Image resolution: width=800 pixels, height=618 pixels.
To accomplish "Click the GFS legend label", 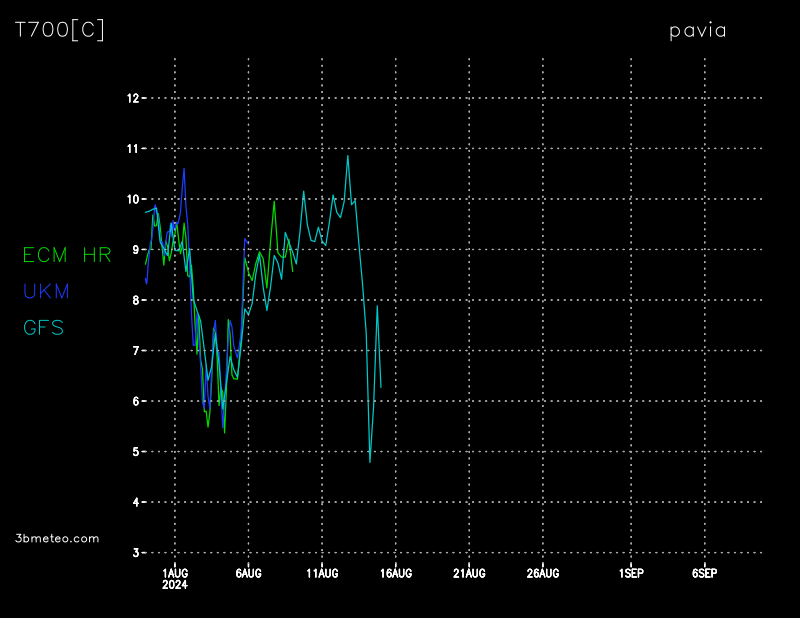I will click(x=44, y=327).
